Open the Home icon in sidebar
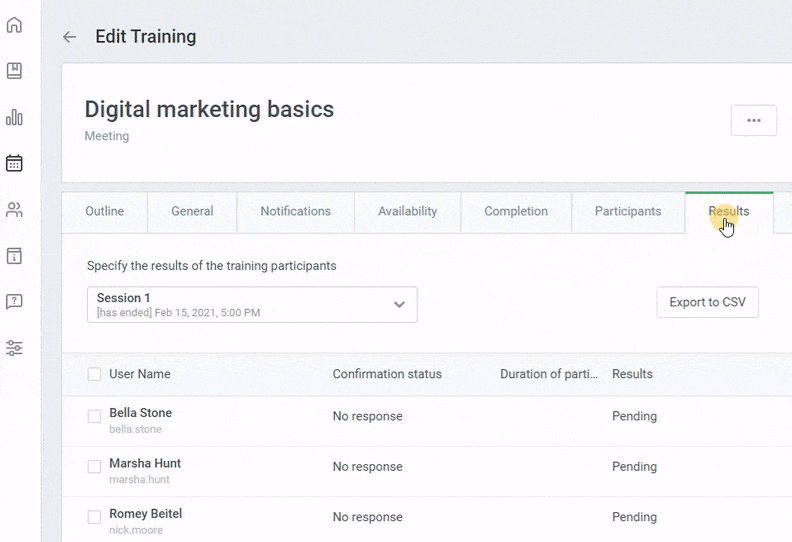 [x=14, y=25]
